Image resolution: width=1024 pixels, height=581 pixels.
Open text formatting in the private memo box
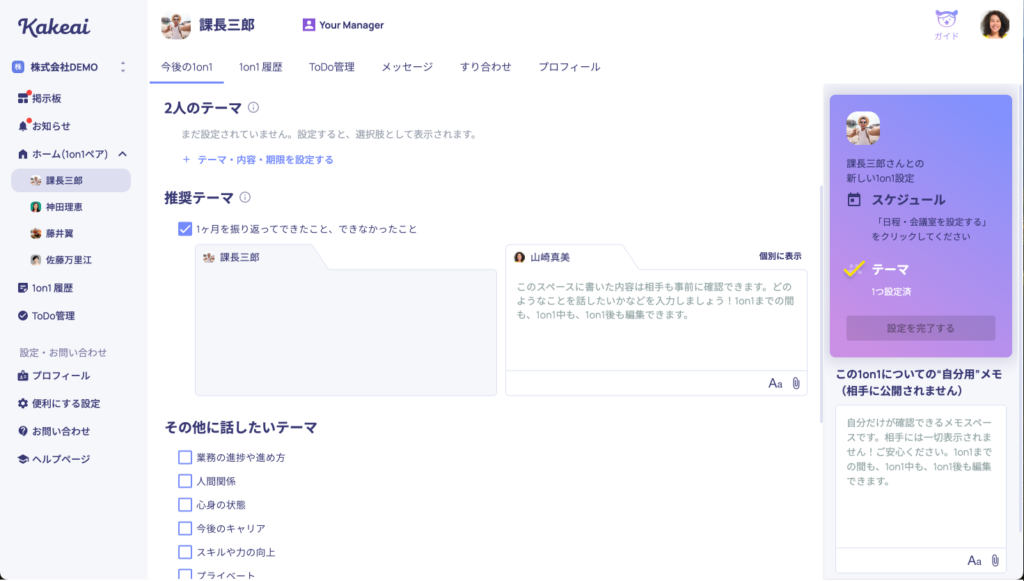[974, 561]
